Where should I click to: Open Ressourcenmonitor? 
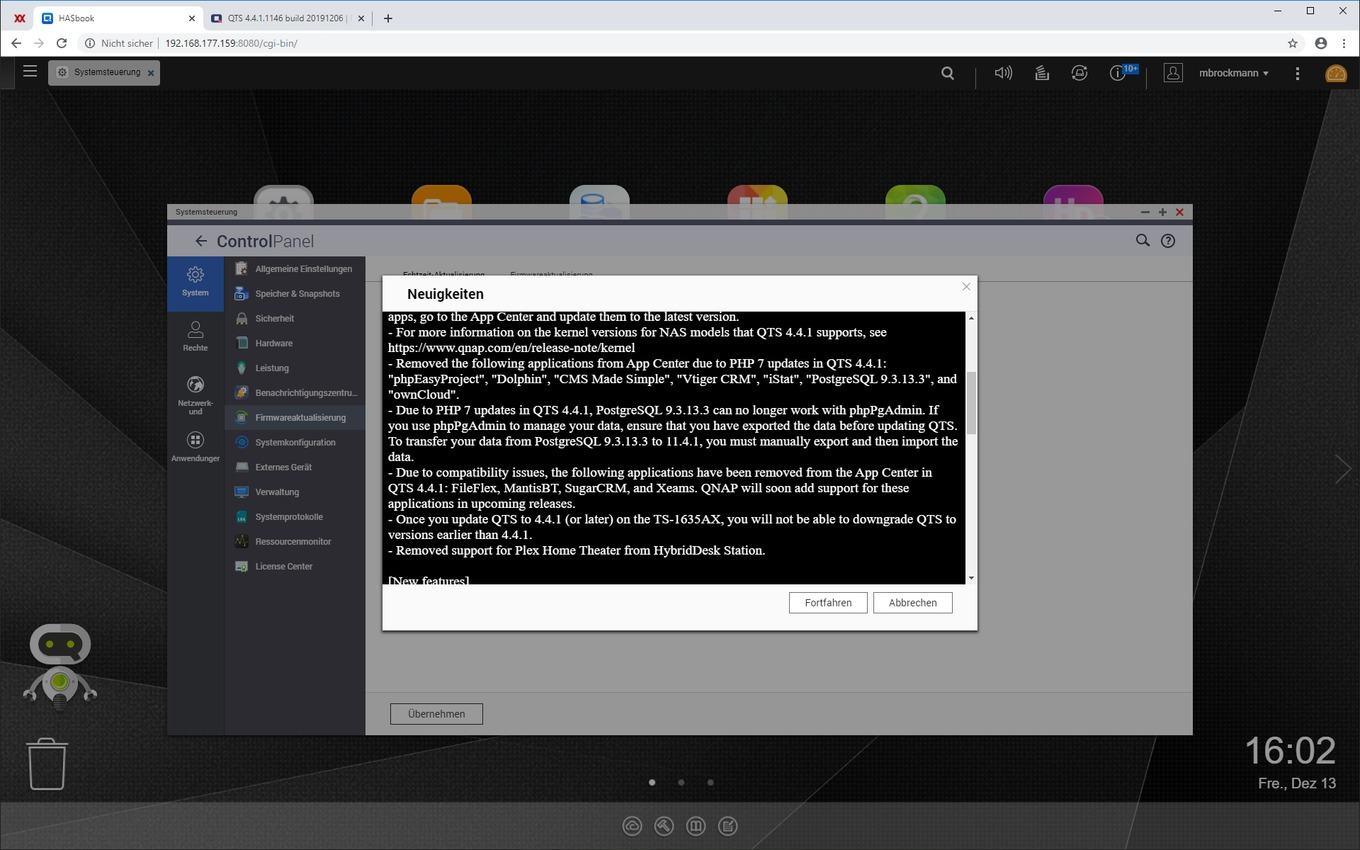click(x=295, y=541)
